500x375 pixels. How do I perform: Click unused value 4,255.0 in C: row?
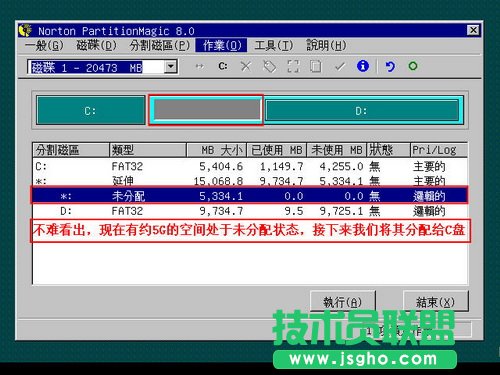(341, 166)
